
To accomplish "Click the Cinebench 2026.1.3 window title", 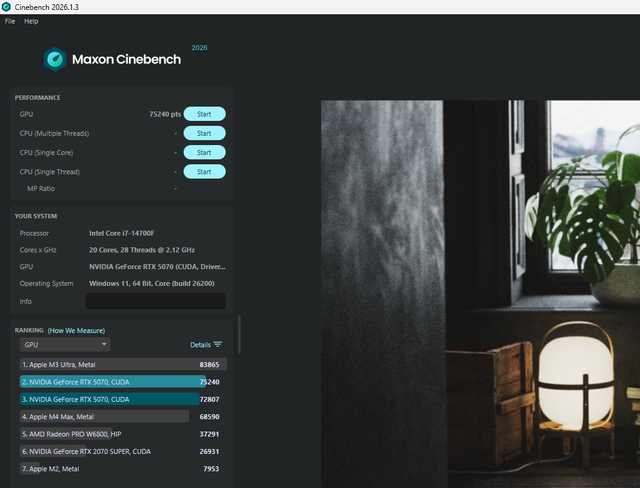I will click(x=47, y=7).
